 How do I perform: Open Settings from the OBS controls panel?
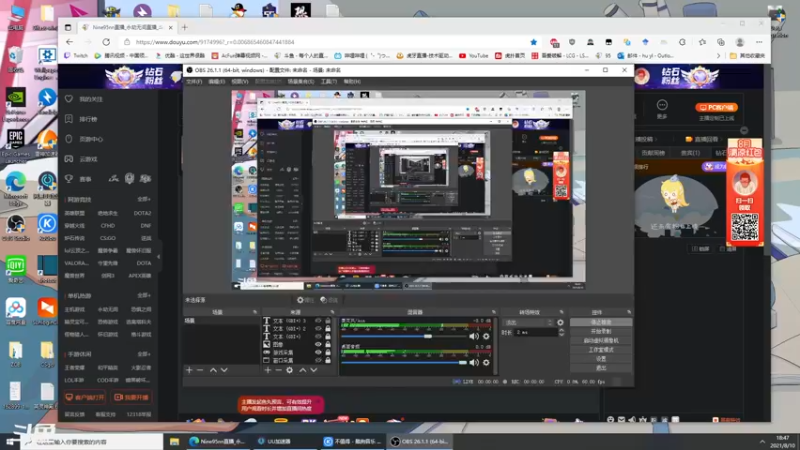pos(601,359)
